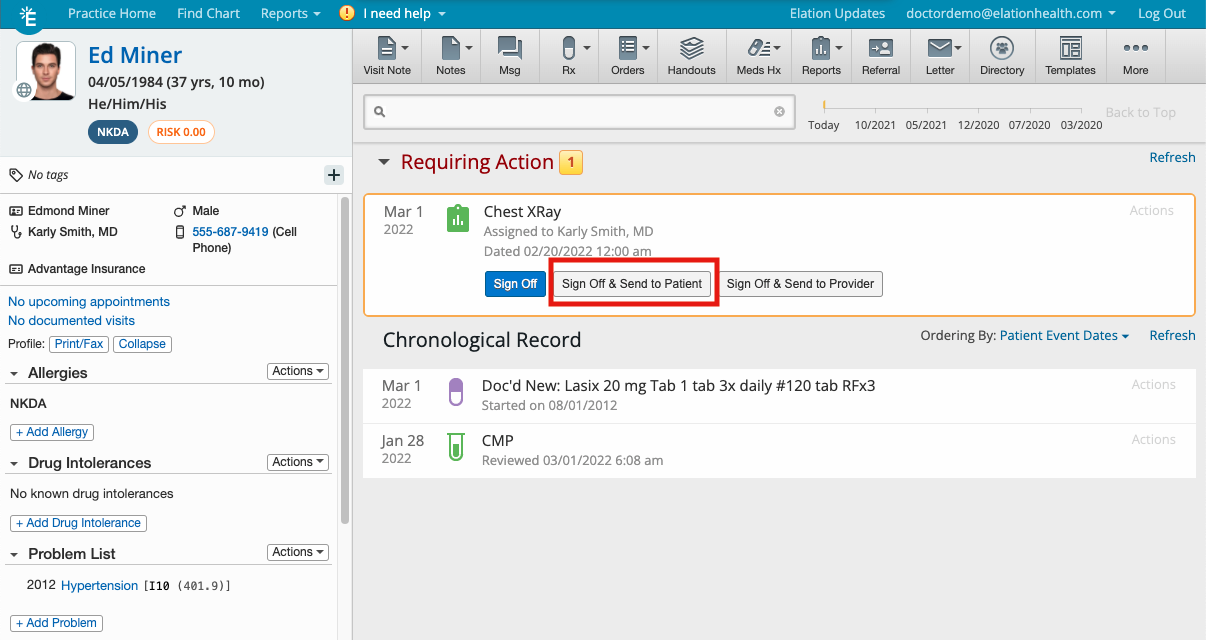The width and height of the screenshot is (1206, 640).
Task: Open the Visit Note toolbar icon
Action: [386, 56]
